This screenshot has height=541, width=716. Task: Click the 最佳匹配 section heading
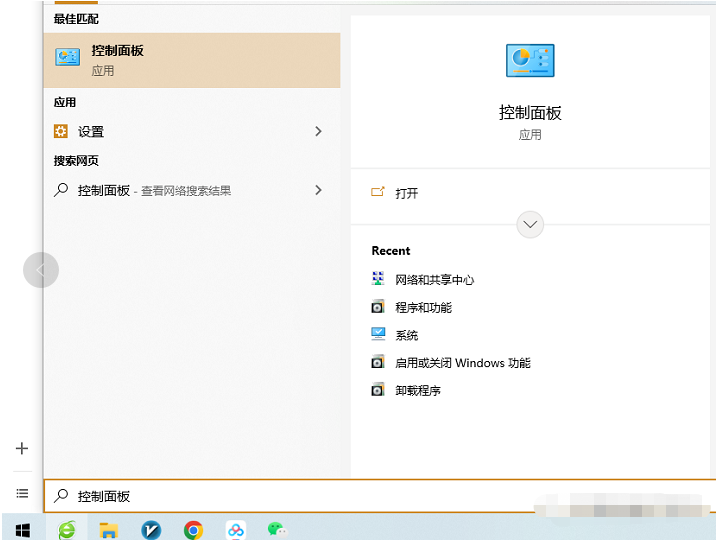click(76, 19)
